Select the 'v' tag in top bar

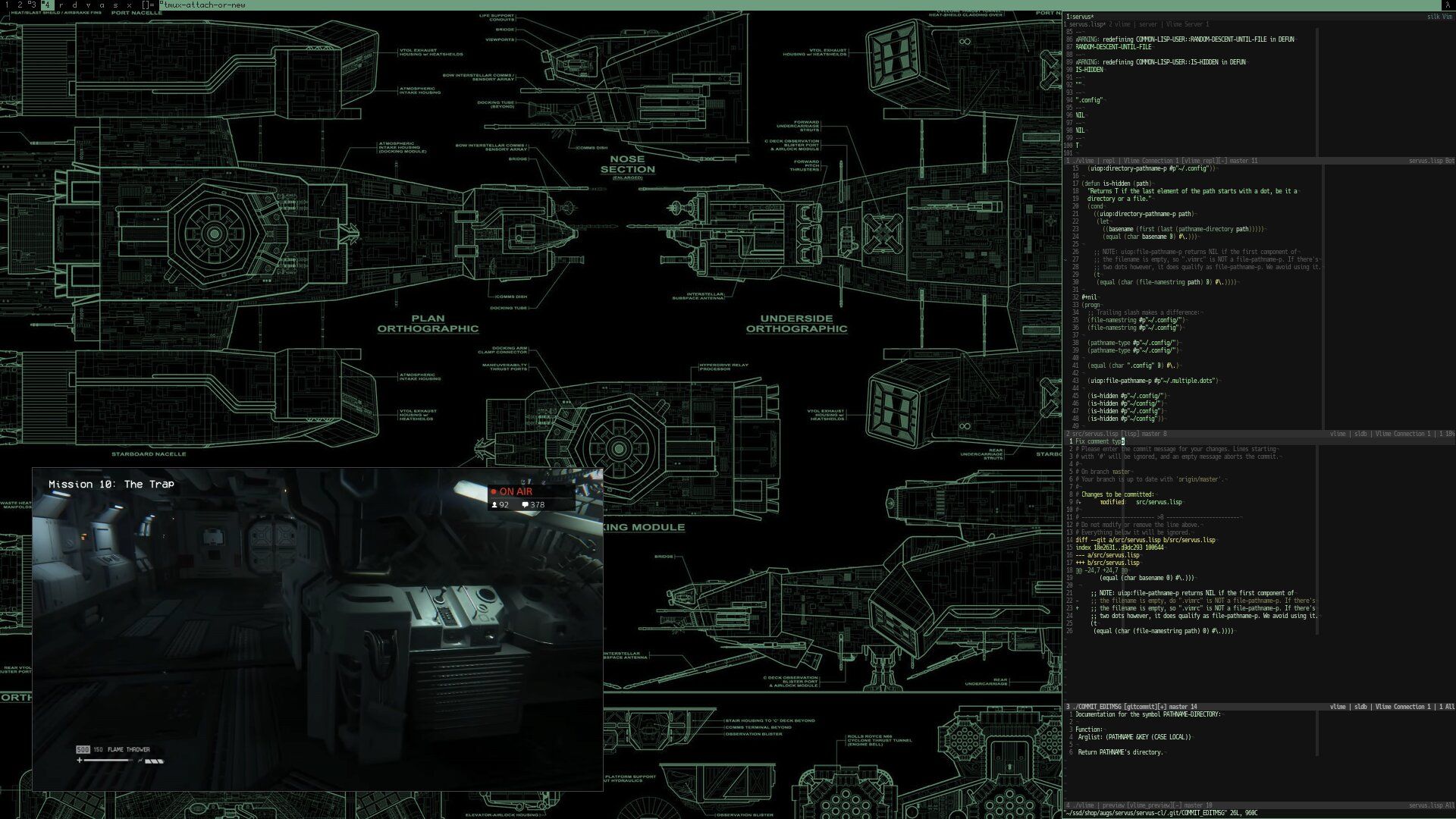pos(88,5)
